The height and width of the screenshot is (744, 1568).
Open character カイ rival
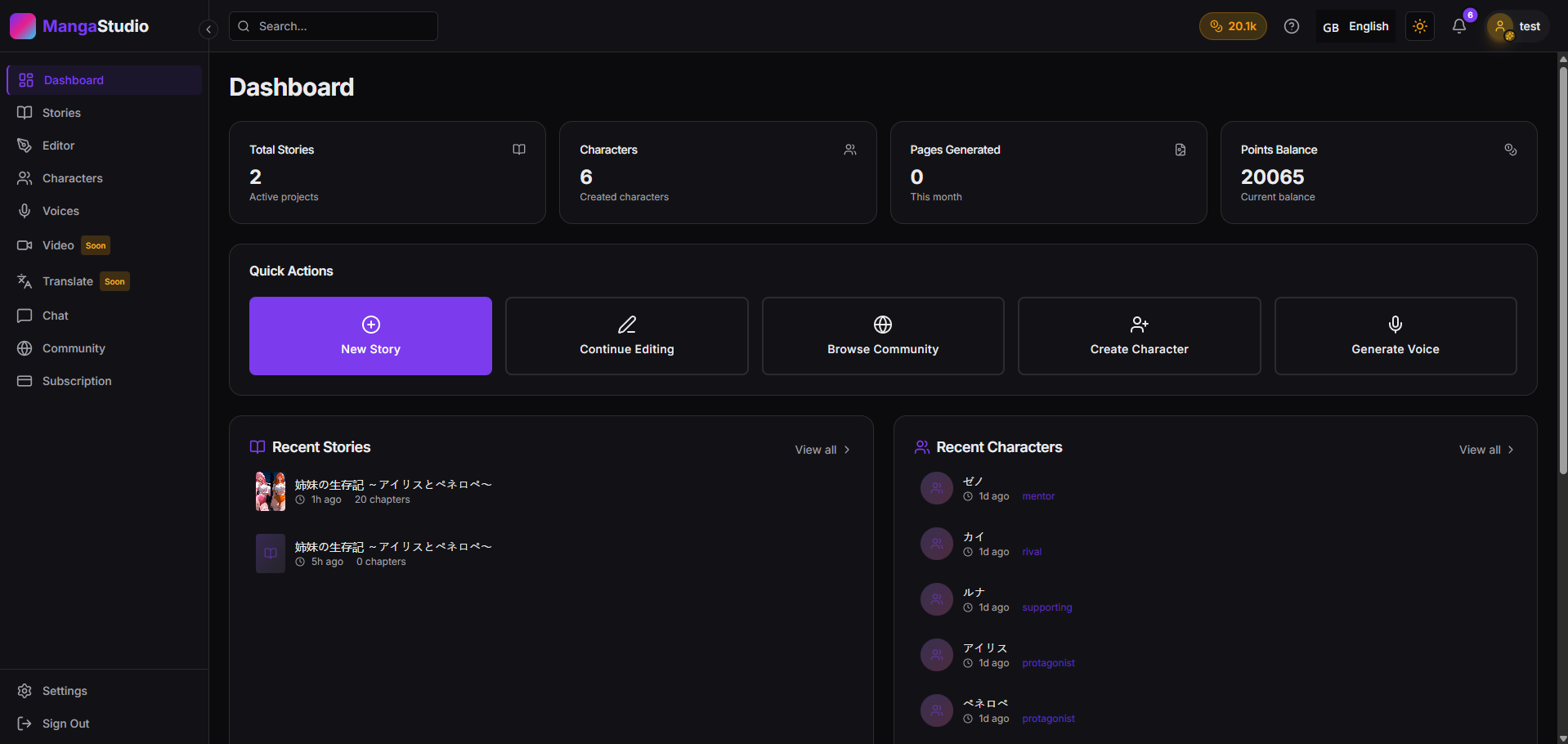click(1215, 544)
